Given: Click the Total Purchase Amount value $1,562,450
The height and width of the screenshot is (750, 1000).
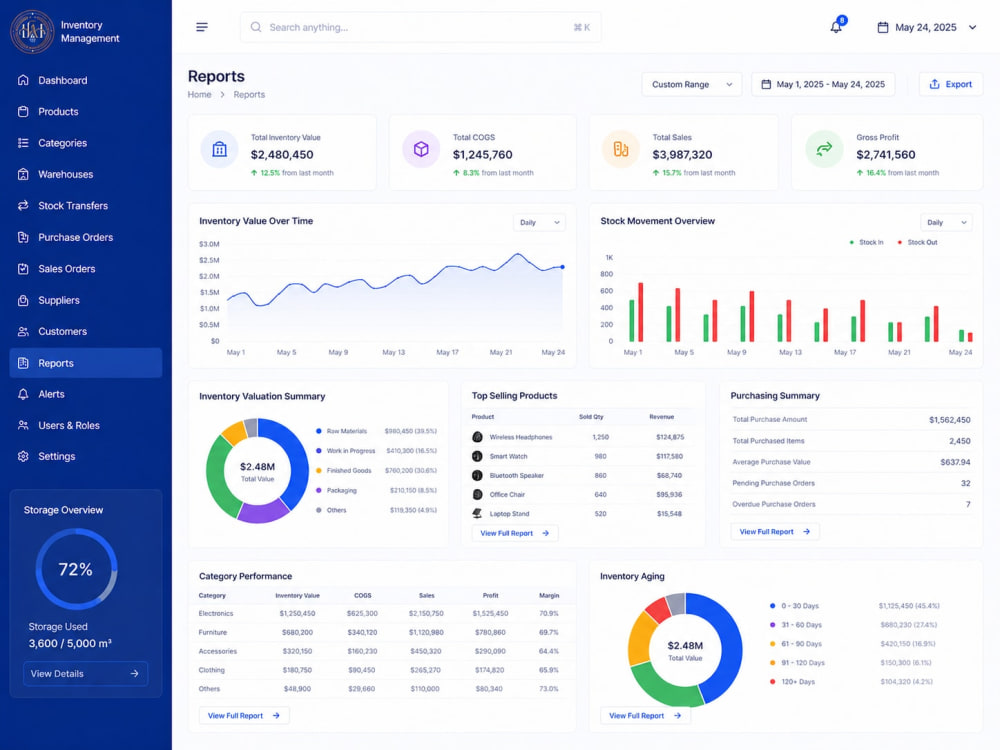Looking at the screenshot, I should coord(950,420).
